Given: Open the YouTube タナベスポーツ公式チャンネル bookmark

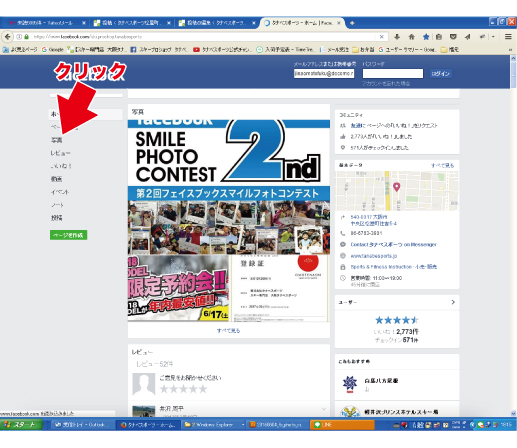Looking at the screenshot, I should [223, 50].
